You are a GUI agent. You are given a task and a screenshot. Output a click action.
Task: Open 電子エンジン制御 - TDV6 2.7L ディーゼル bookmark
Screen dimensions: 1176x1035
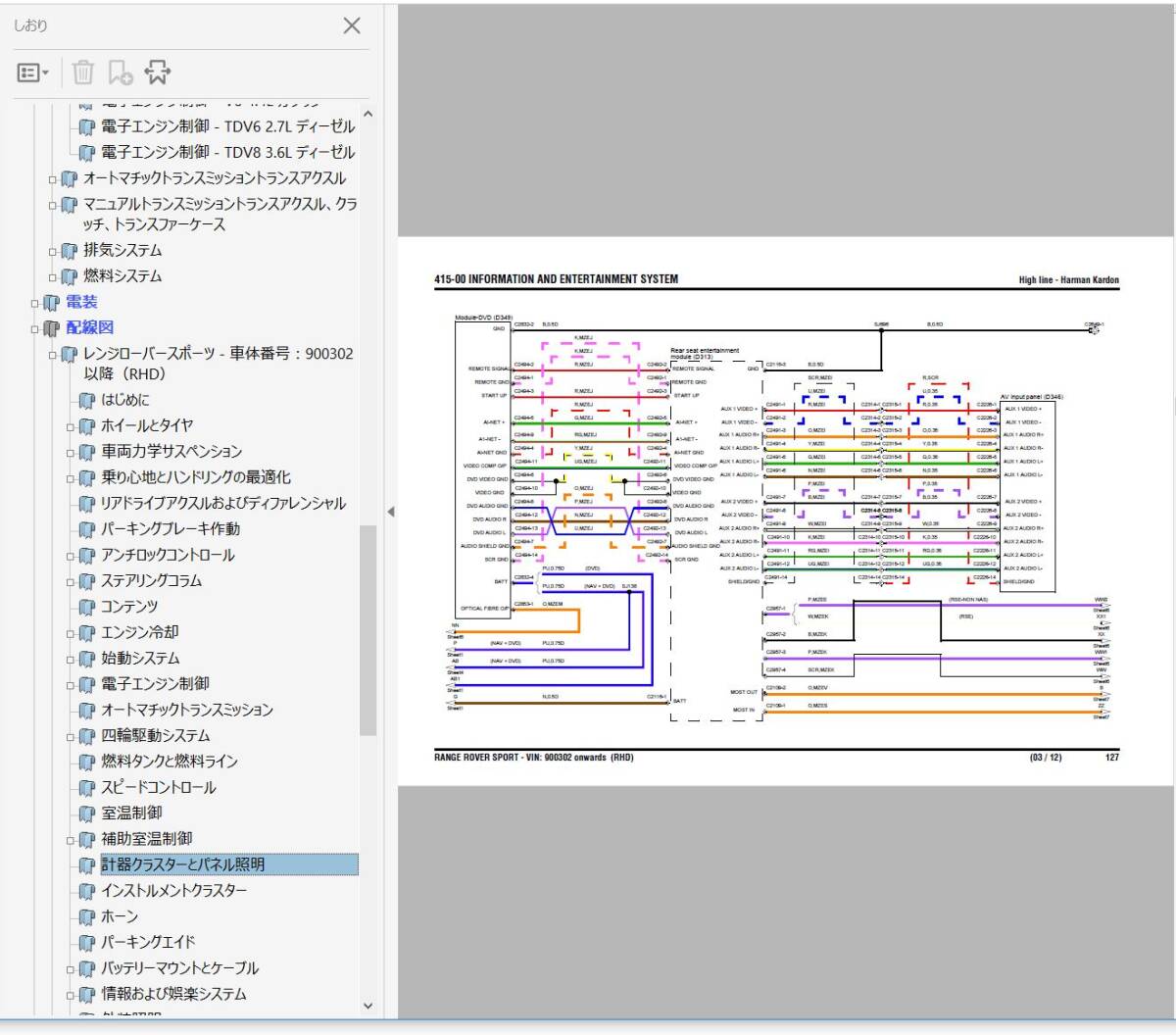(x=227, y=126)
